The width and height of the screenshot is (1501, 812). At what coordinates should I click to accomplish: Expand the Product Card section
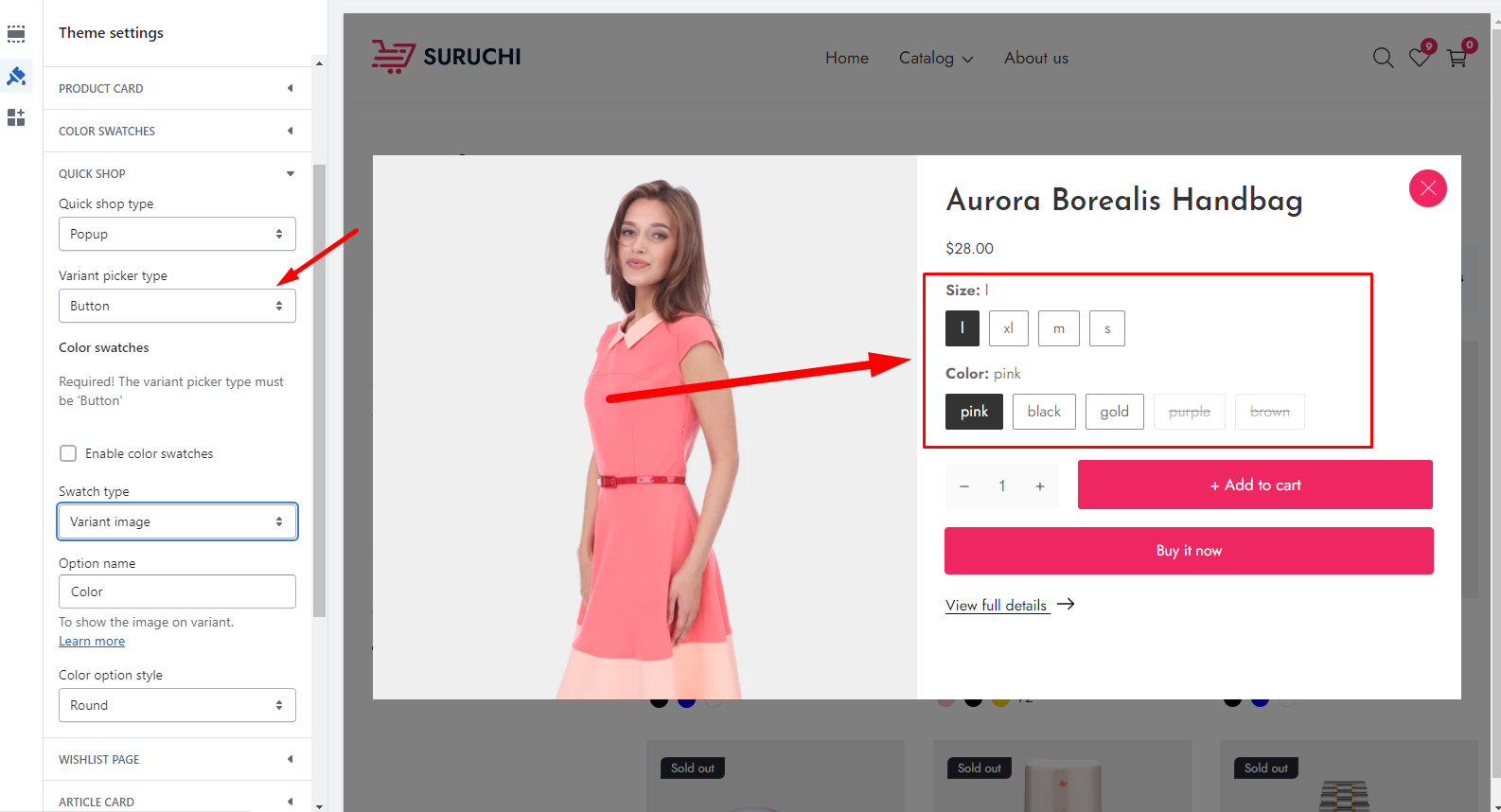[177, 88]
